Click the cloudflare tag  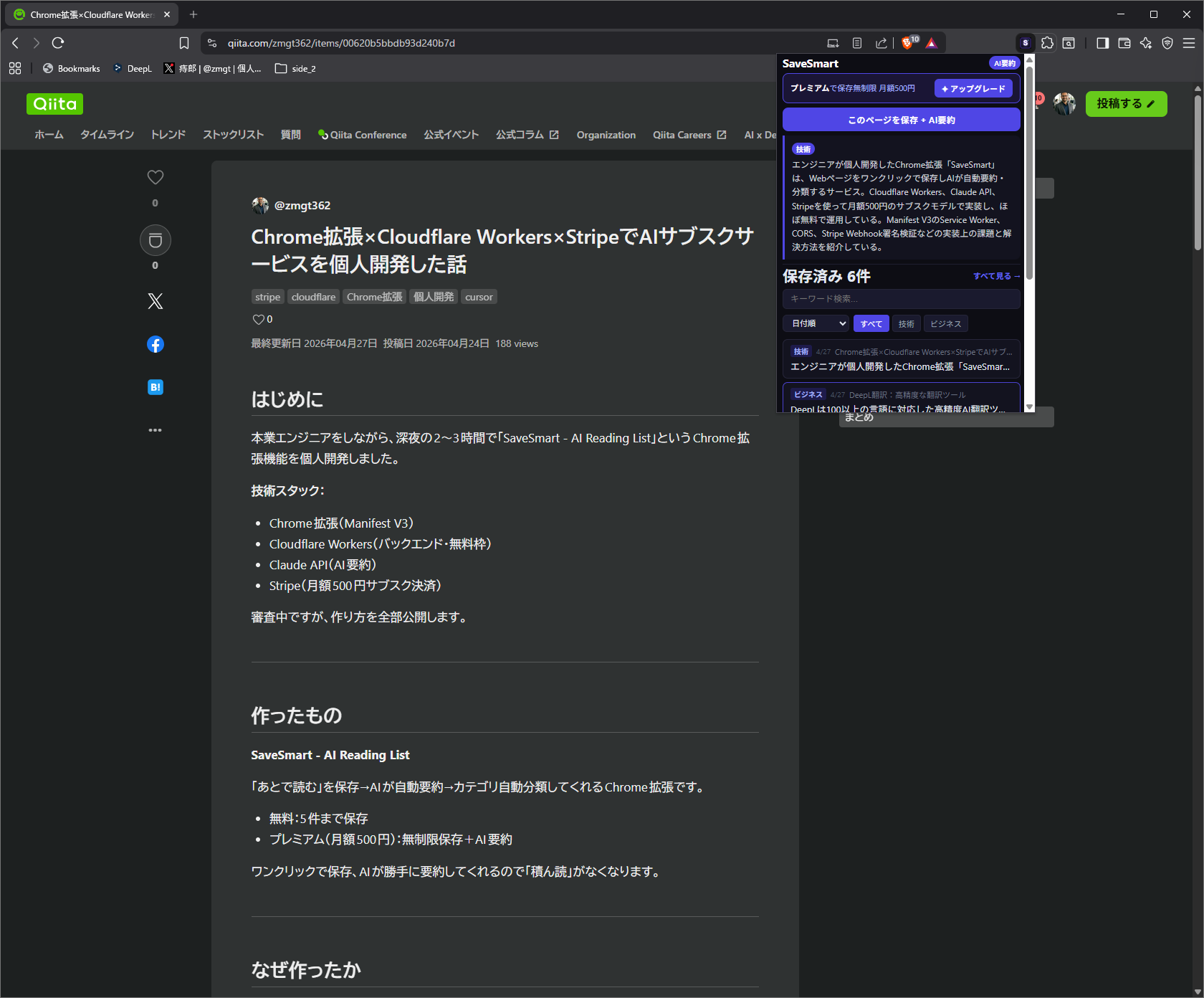pyautogui.click(x=313, y=297)
